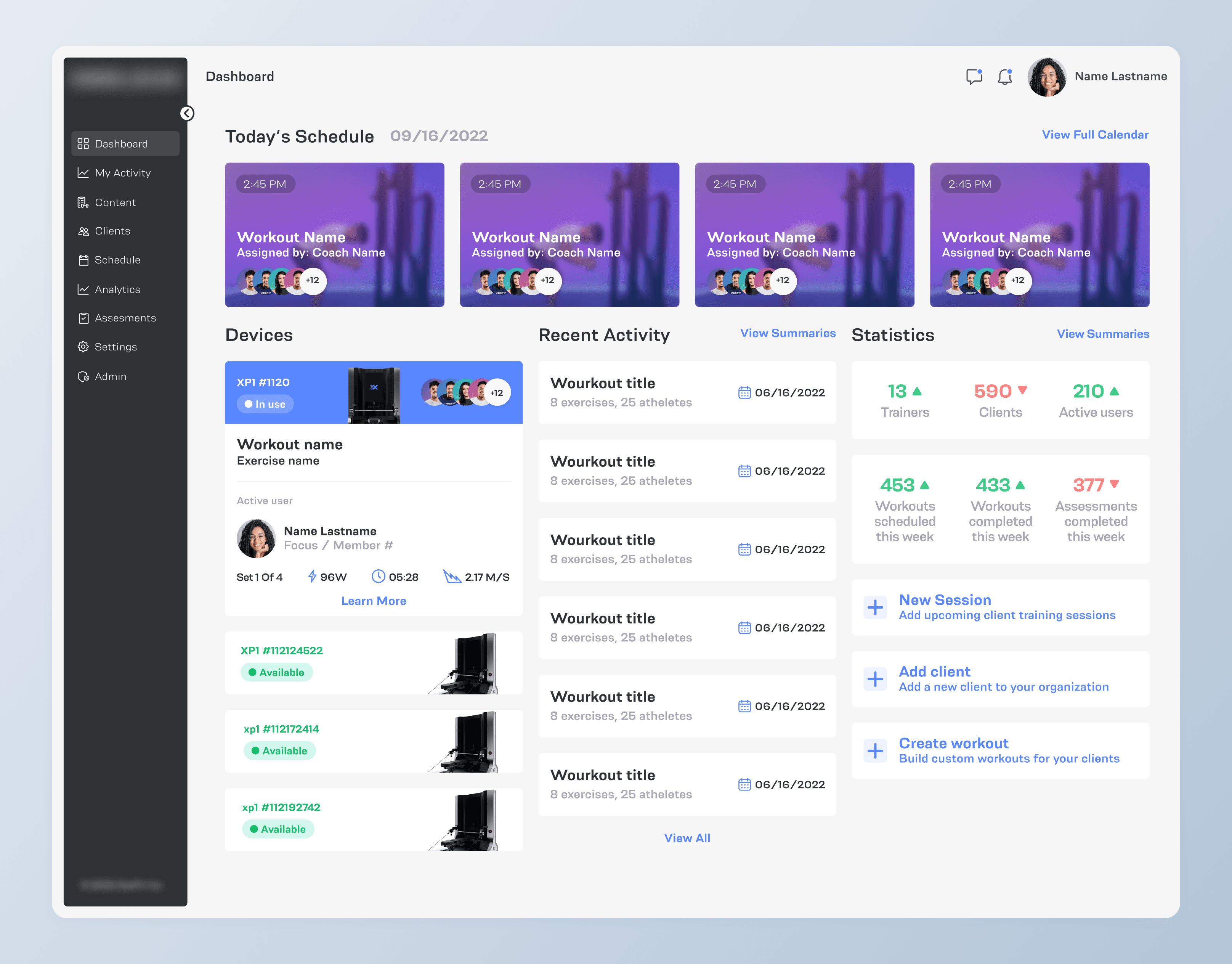Click the In use status on XP1 #1120
The width and height of the screenshot is (1232, 964).
[265, 404]
